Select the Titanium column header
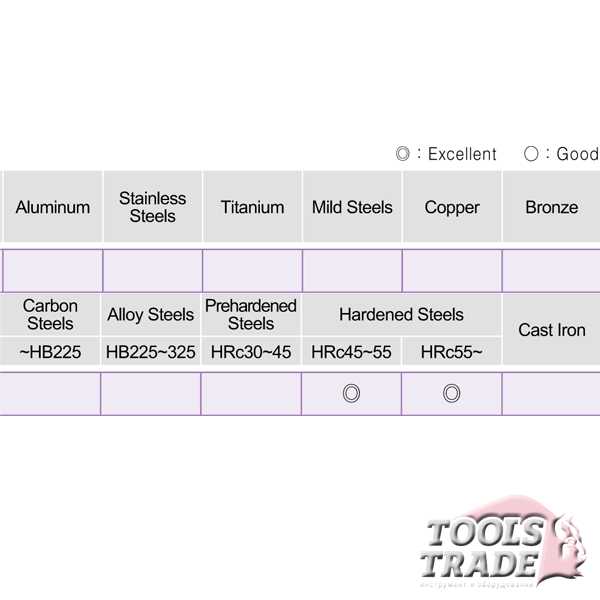This screenshot has width=600, height=600. 253,207
